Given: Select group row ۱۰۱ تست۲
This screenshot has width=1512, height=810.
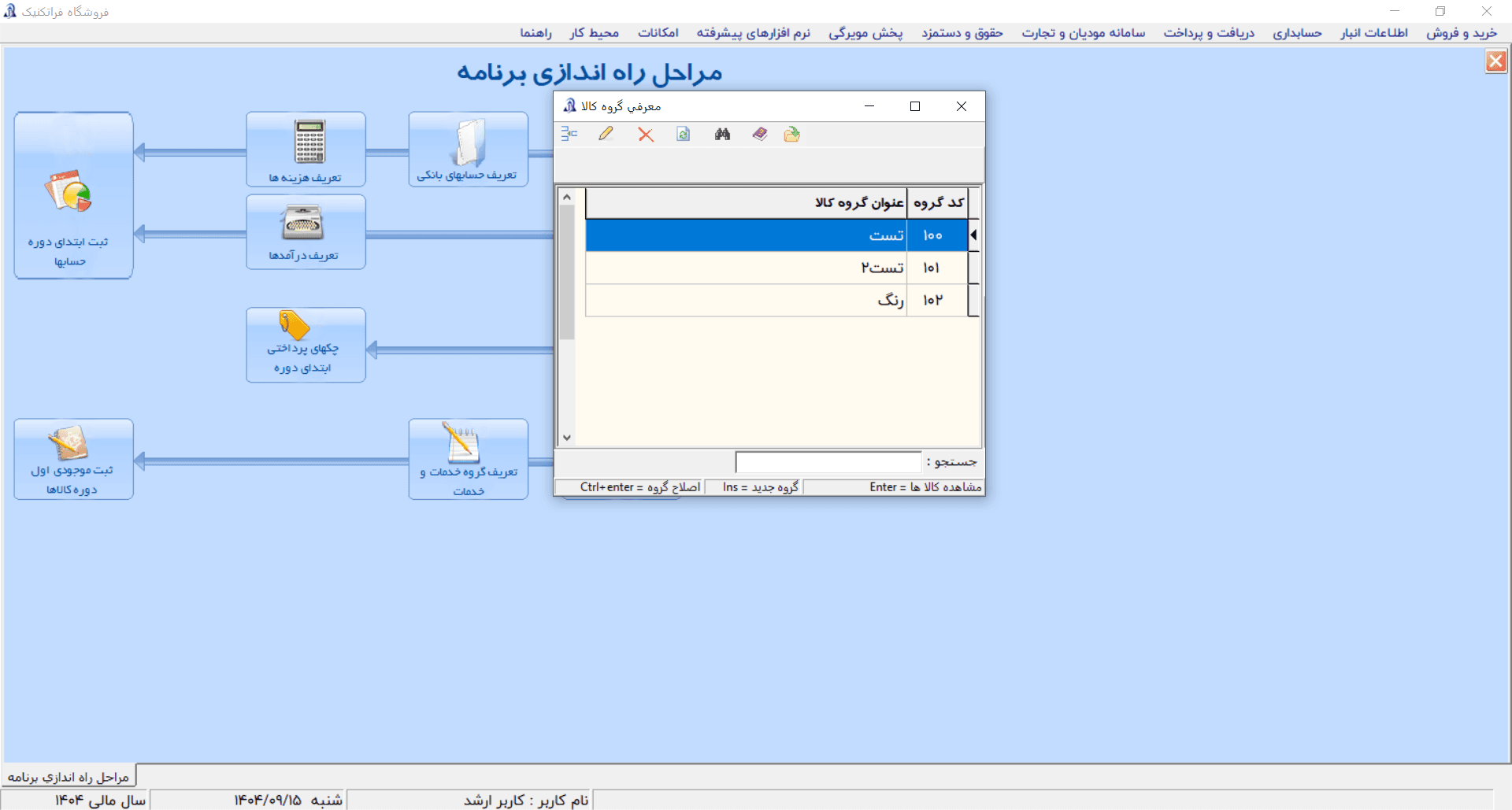Looking at the screenshot, I should click(x=776, y=268).
